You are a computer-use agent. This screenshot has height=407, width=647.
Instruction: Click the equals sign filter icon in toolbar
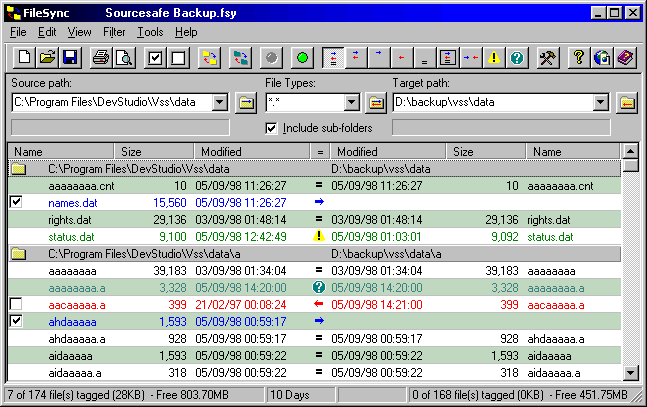pos(425,58)
